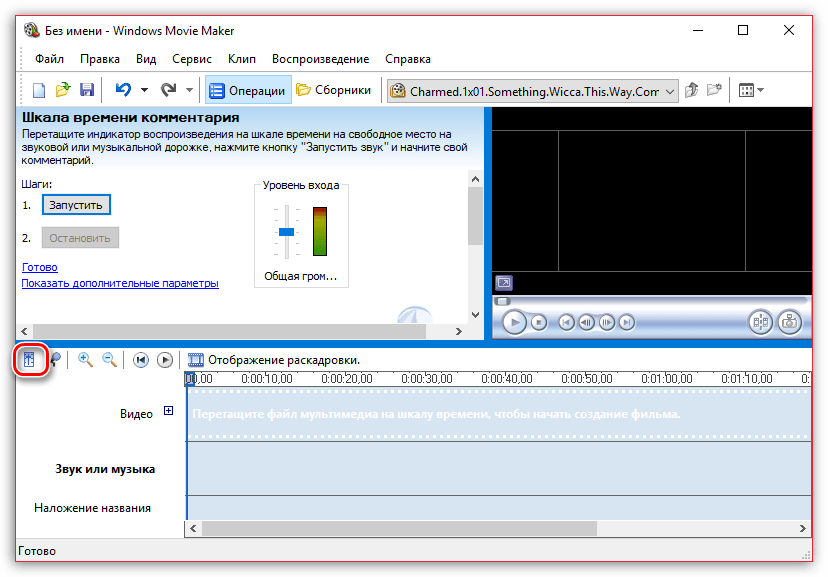The height and width of the screenshot is (577, 828).
Task: Step to the next frame in preview
Action: 607,322
